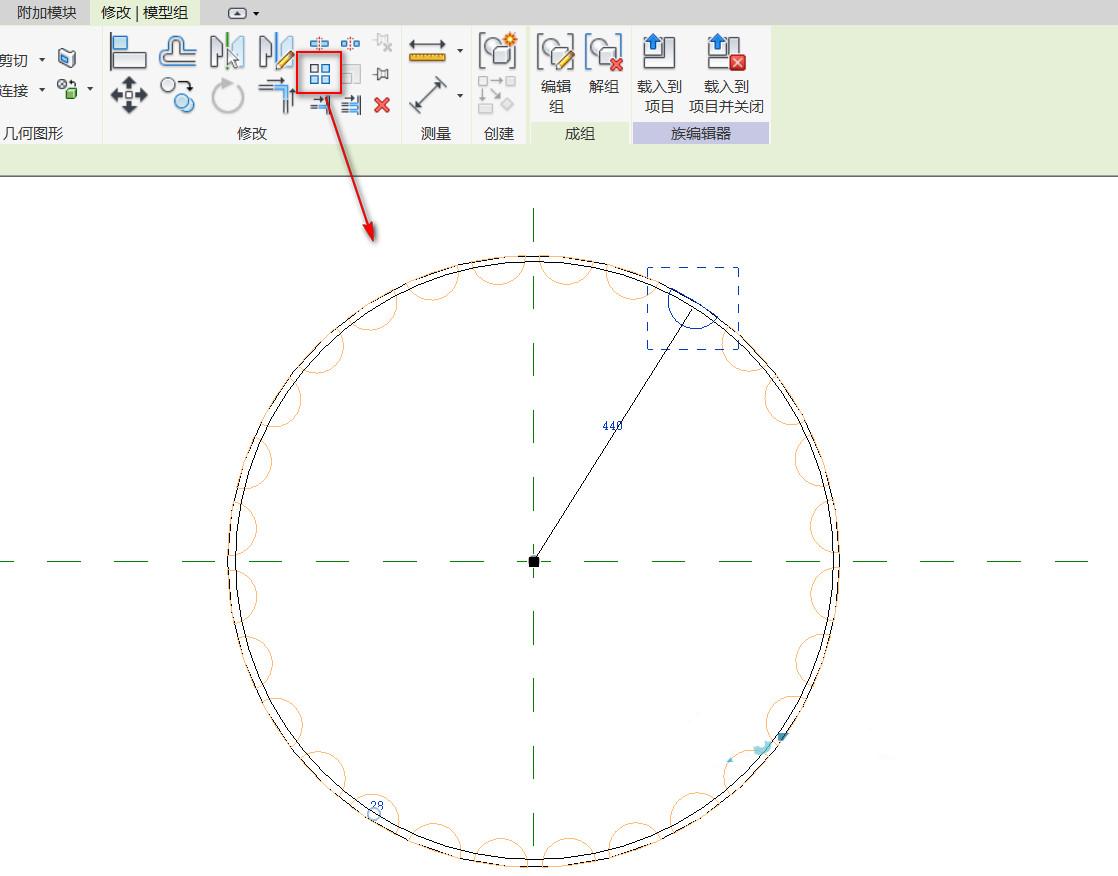Select the 修改|模型组 contextual tab

[x=146, y=13]
